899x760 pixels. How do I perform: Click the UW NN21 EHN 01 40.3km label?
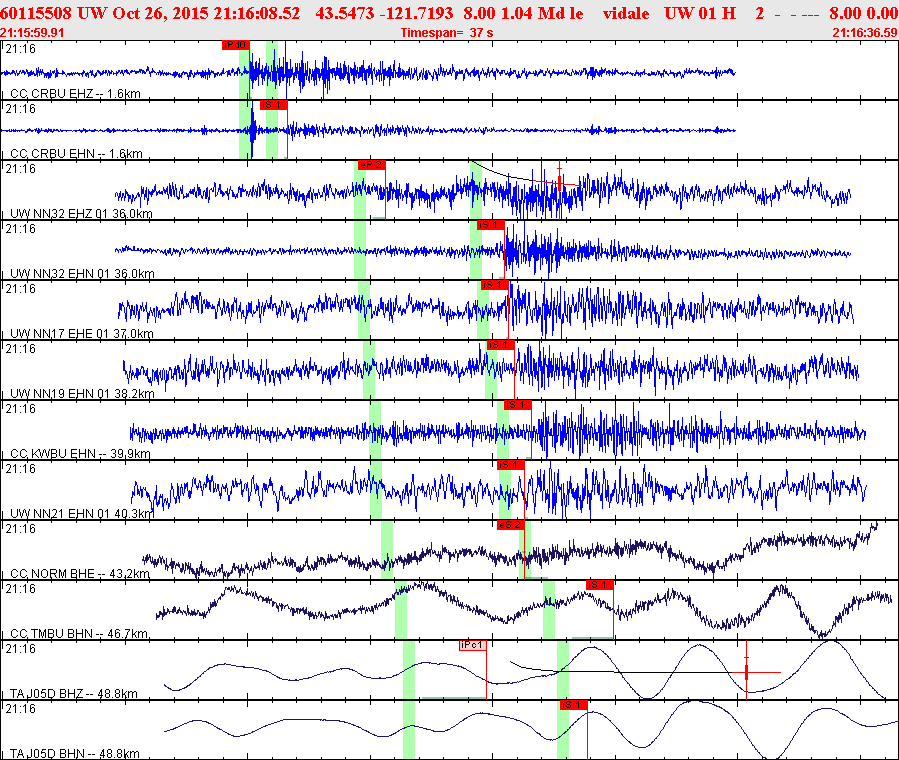(x=82, y=514)
